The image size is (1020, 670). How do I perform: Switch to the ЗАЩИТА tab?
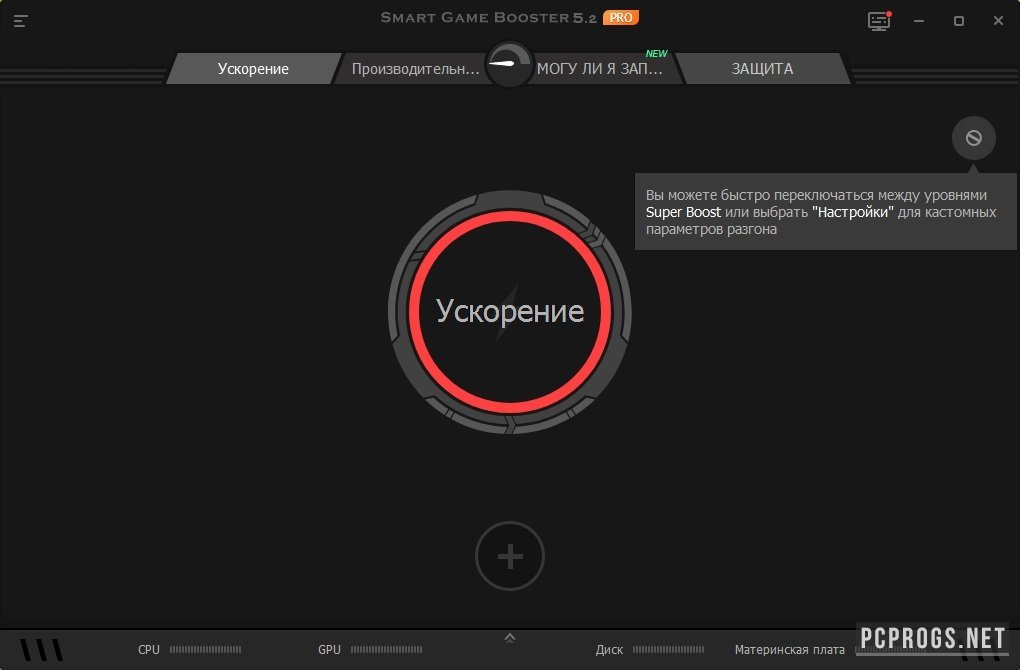tap(761, 69)
